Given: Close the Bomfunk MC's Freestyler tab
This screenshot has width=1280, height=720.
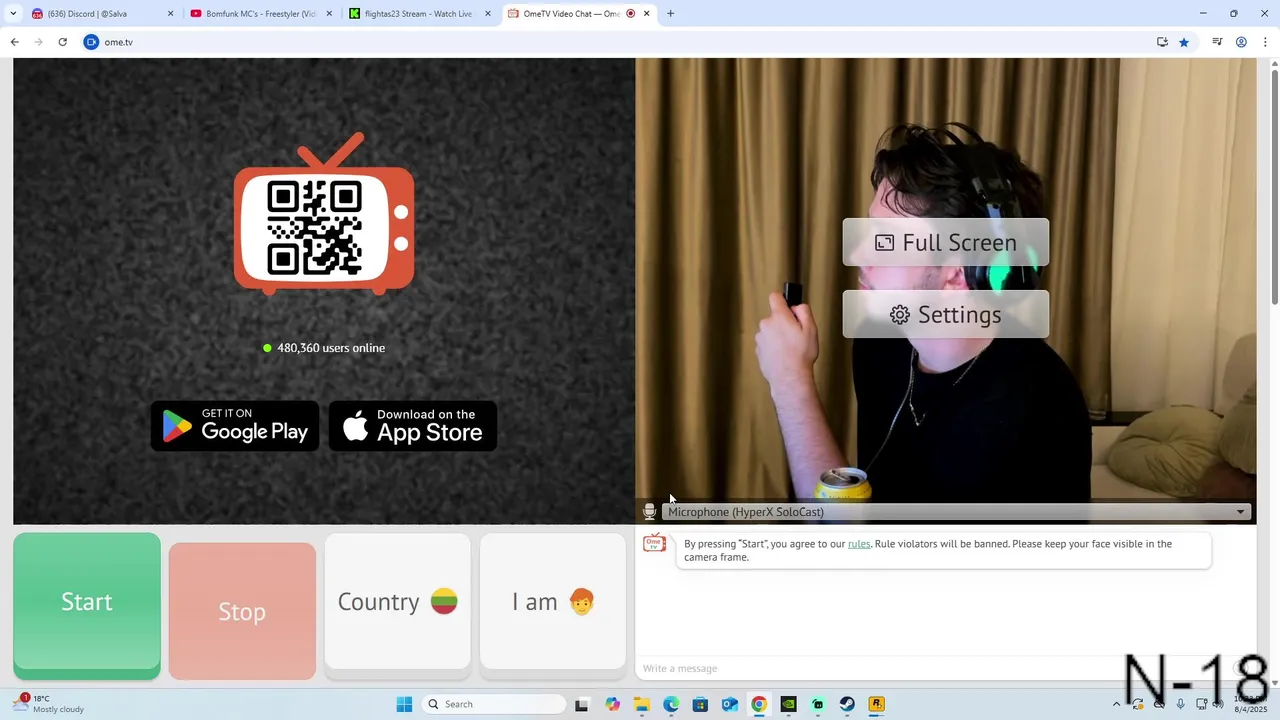Looking at the screenshot, I should pyautogui.click(x=329, y=14).
